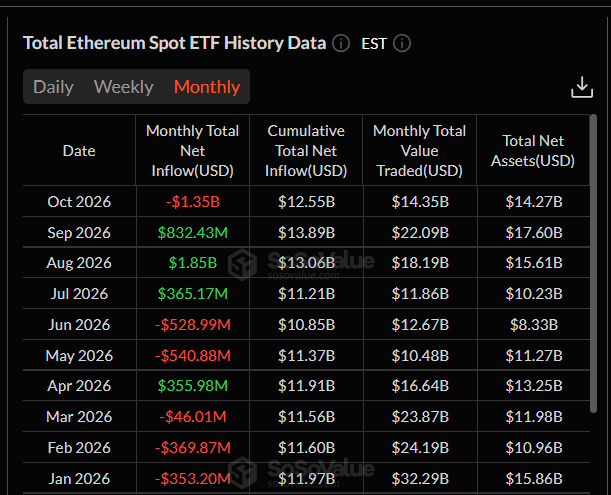Click Monthly Total Net Inflow(USD) header
The image size is (611, 495).
point(192,150)
